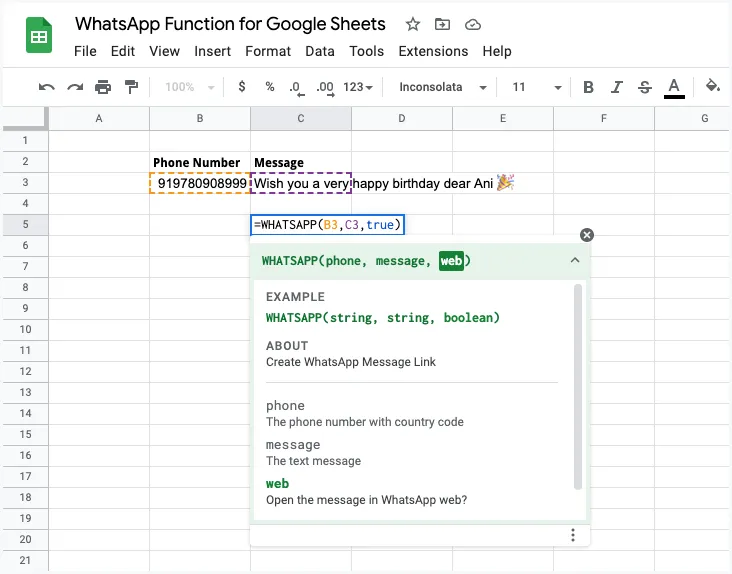Screen dimensions: 732x574
Task: Open the Google Sheets home icon
Action: 40,38
